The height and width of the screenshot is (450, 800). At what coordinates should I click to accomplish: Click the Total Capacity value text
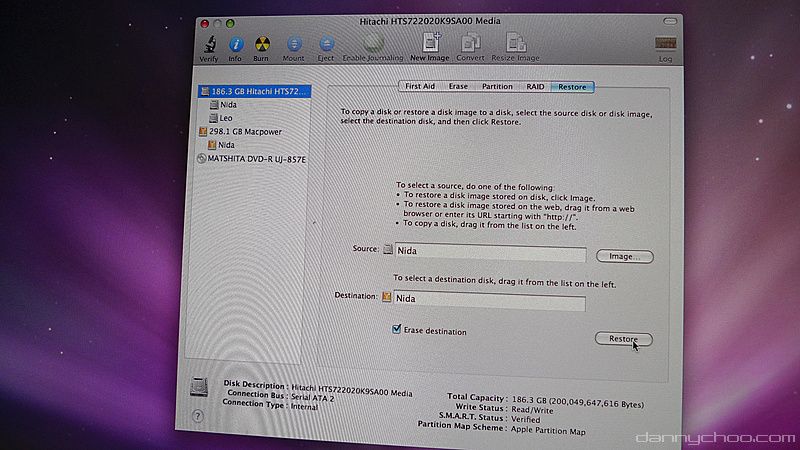coord(578,402)
